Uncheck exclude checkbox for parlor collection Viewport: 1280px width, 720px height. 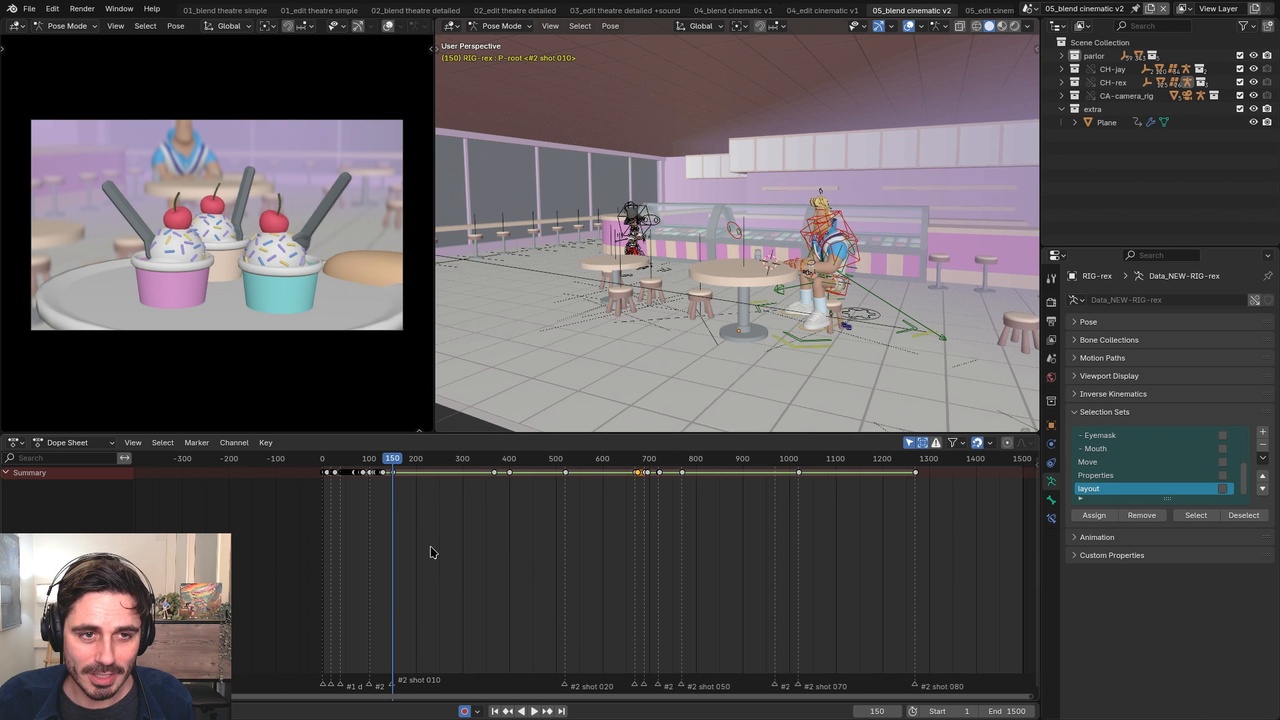(1240, 56)
